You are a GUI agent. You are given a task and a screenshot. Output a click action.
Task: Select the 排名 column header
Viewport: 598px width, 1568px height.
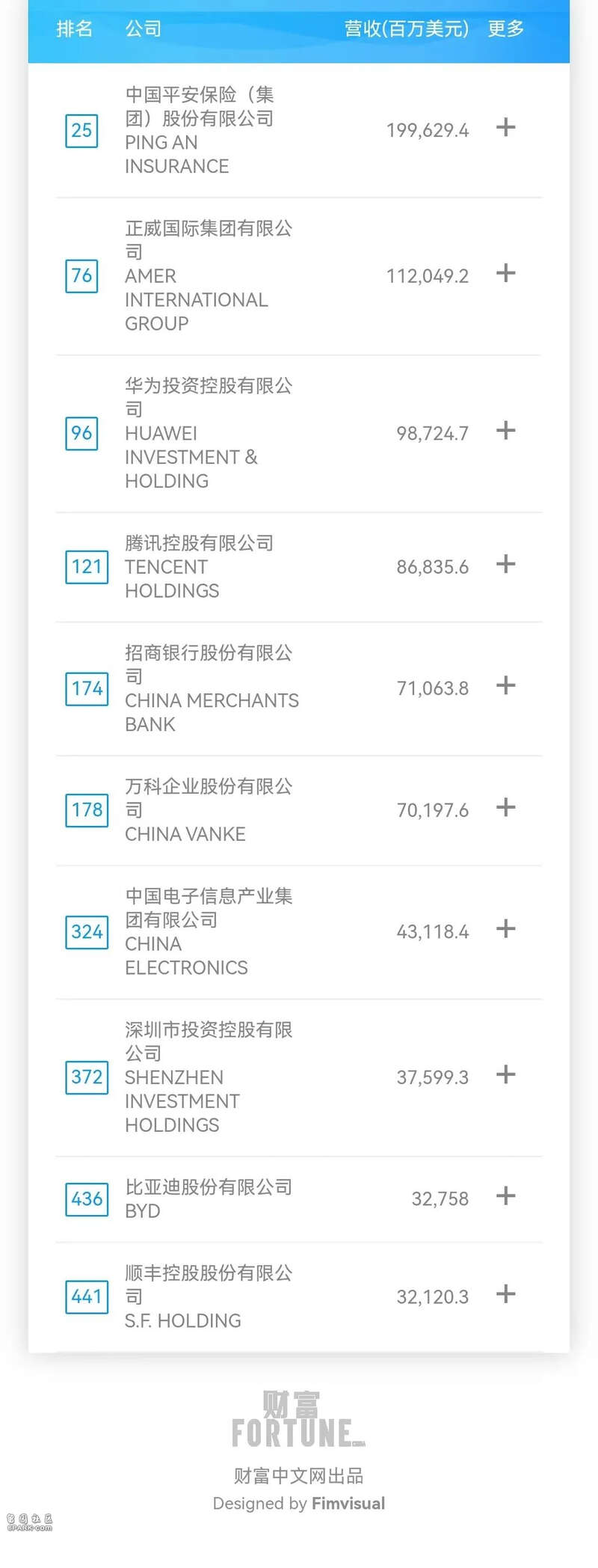(x=75, y=29)
